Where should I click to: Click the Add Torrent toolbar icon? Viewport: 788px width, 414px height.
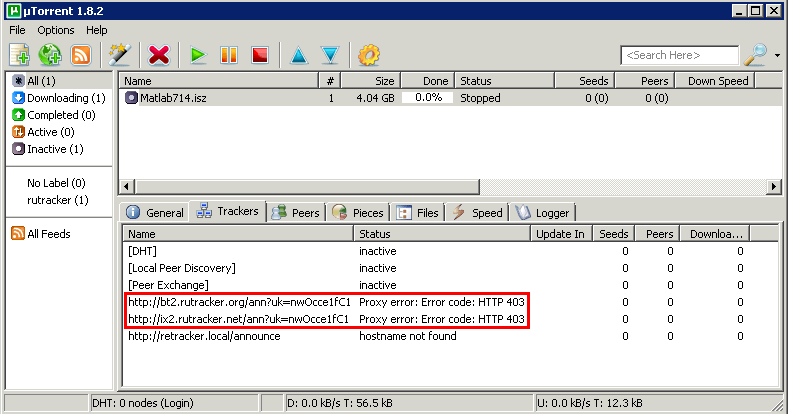tap(20, 55)
